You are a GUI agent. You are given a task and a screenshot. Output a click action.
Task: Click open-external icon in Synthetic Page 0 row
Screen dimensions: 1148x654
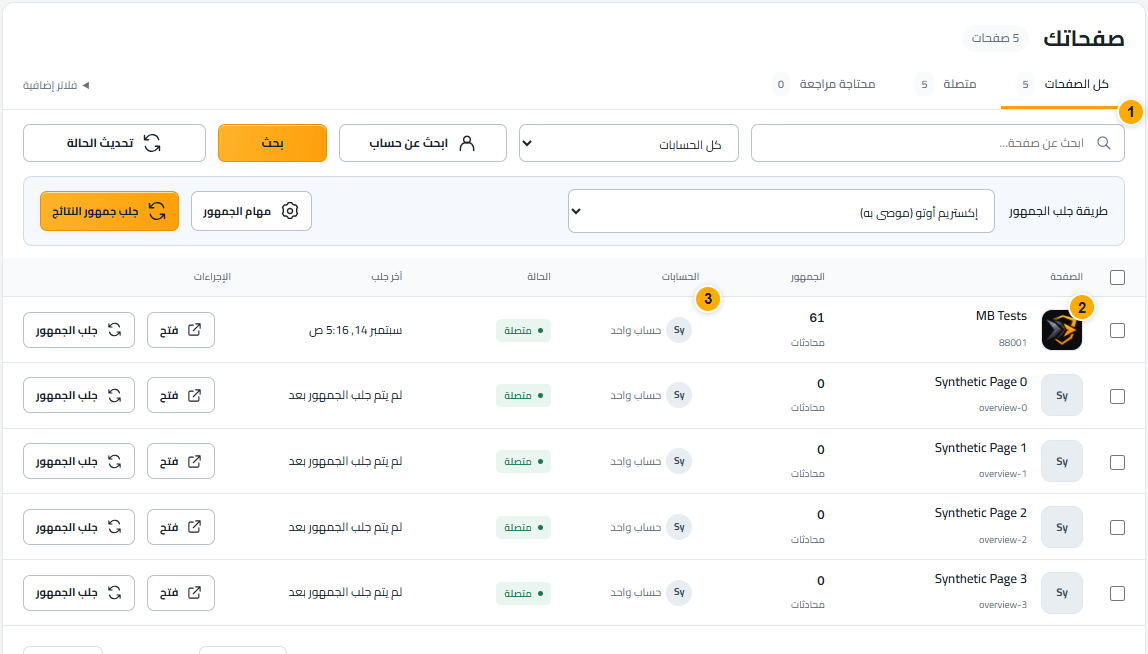point(194,395)
